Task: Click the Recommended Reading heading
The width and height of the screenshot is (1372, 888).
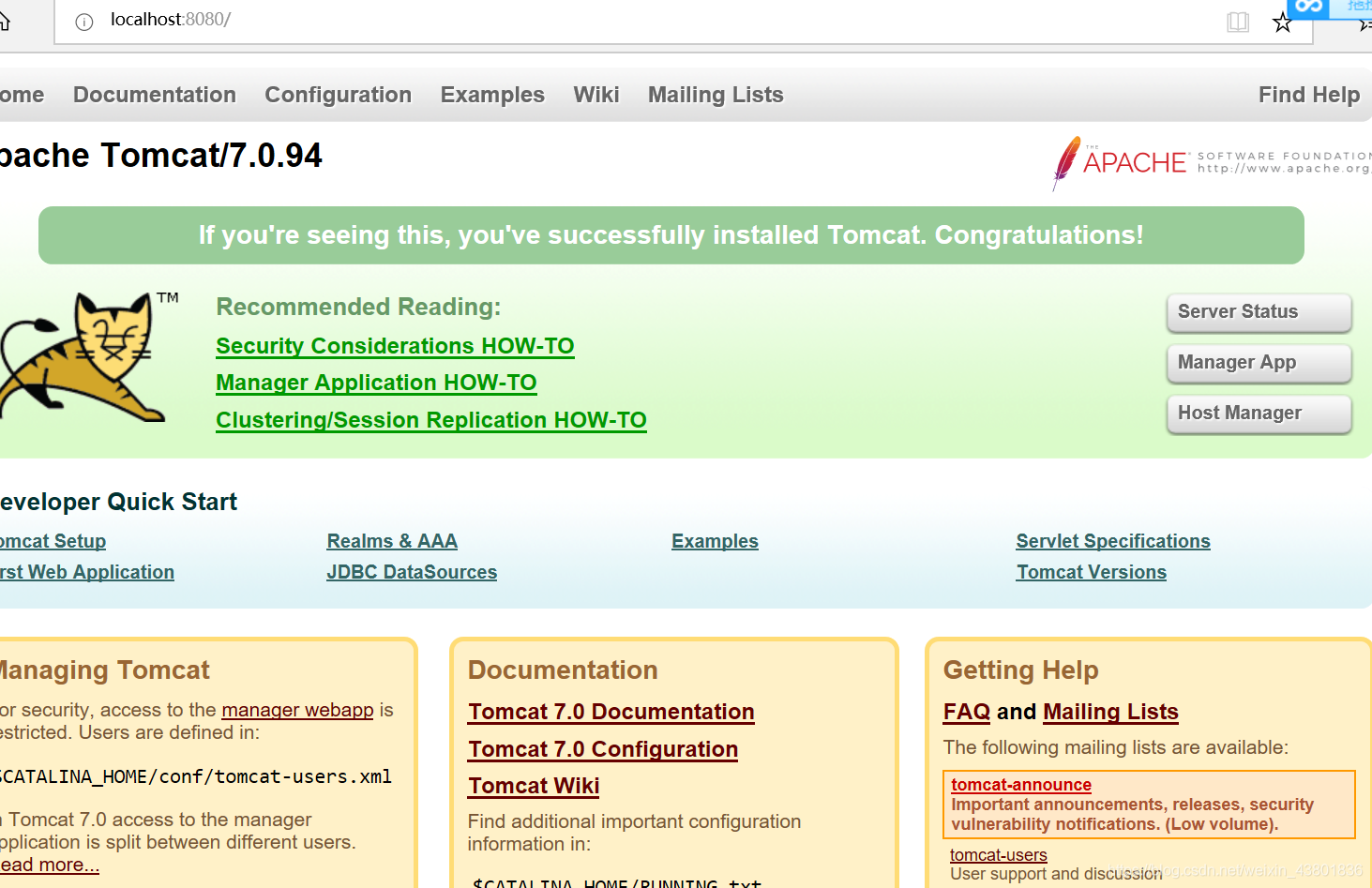Action: pyautogui.click(x=358, y=307)
